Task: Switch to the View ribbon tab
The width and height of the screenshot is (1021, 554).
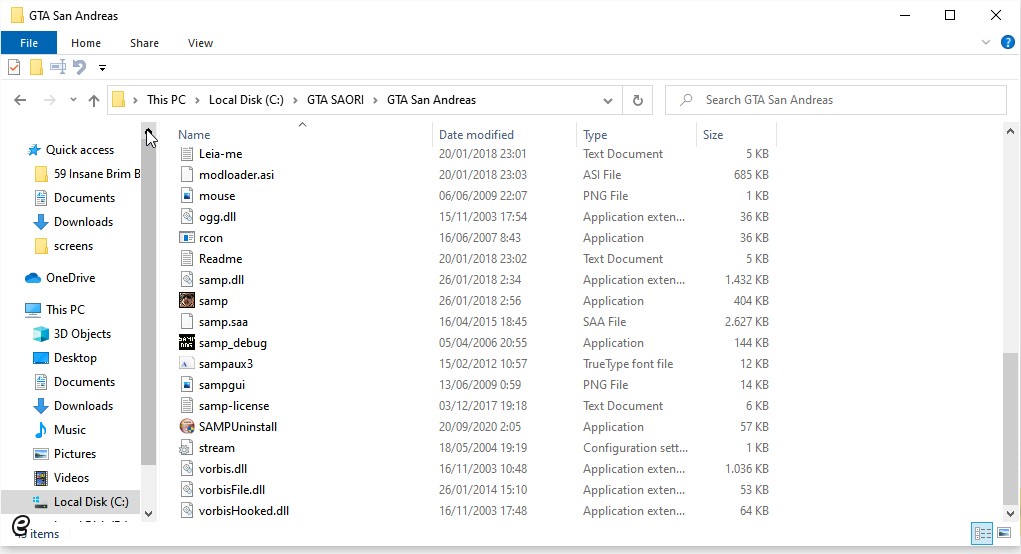Action: (200, 43)
